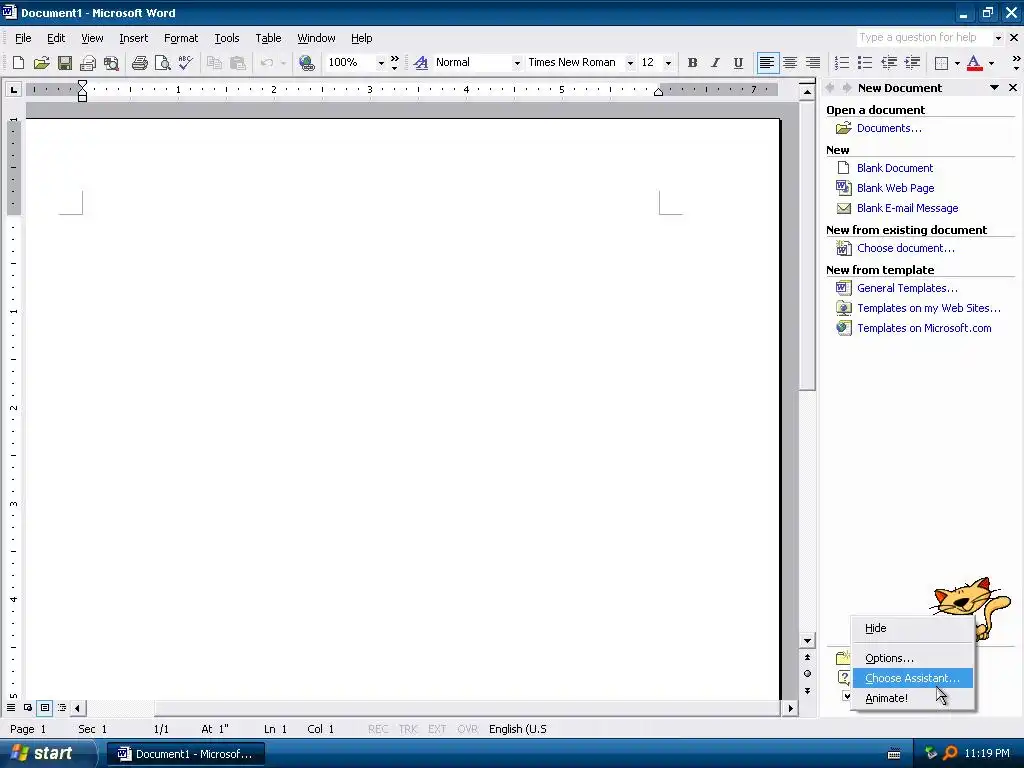Open the Insert menu
Screen dimensions: 1024x768
pyautogui.click(x=133, y=39)
